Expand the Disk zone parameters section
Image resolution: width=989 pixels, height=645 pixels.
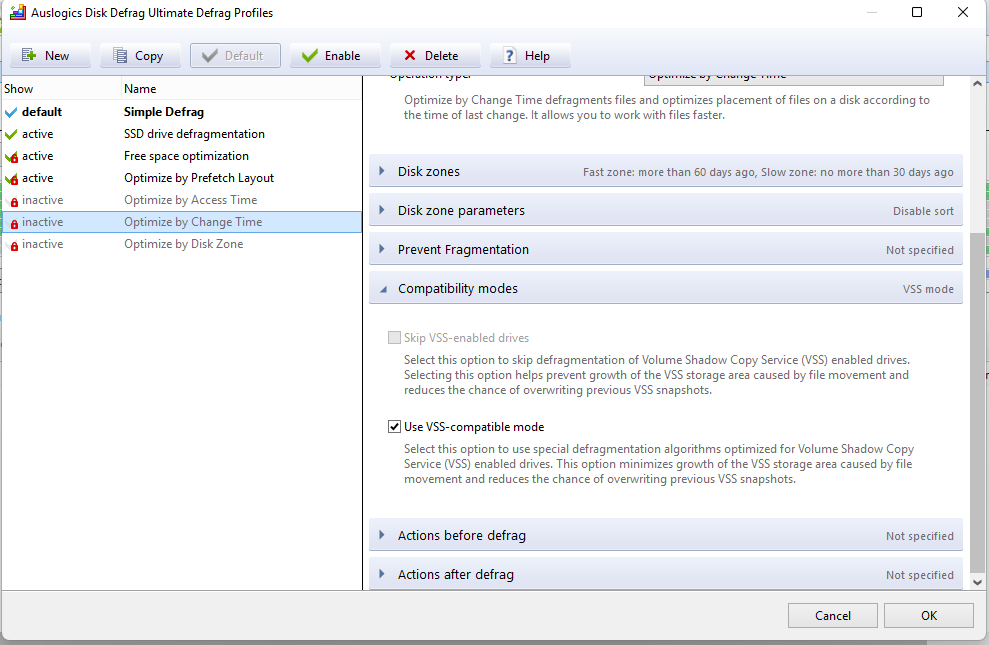(665, 211)
